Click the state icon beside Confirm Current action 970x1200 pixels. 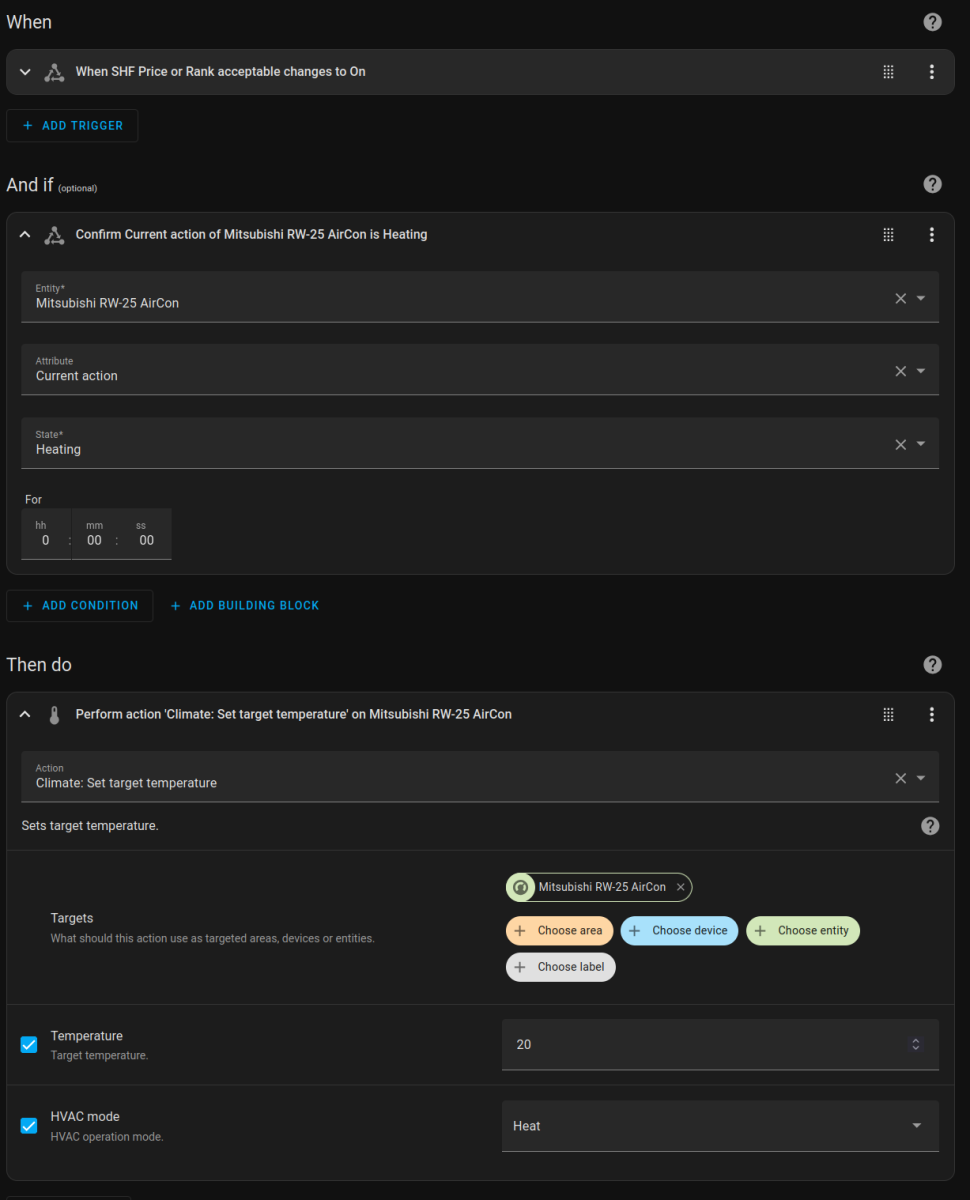click(54, 235)
